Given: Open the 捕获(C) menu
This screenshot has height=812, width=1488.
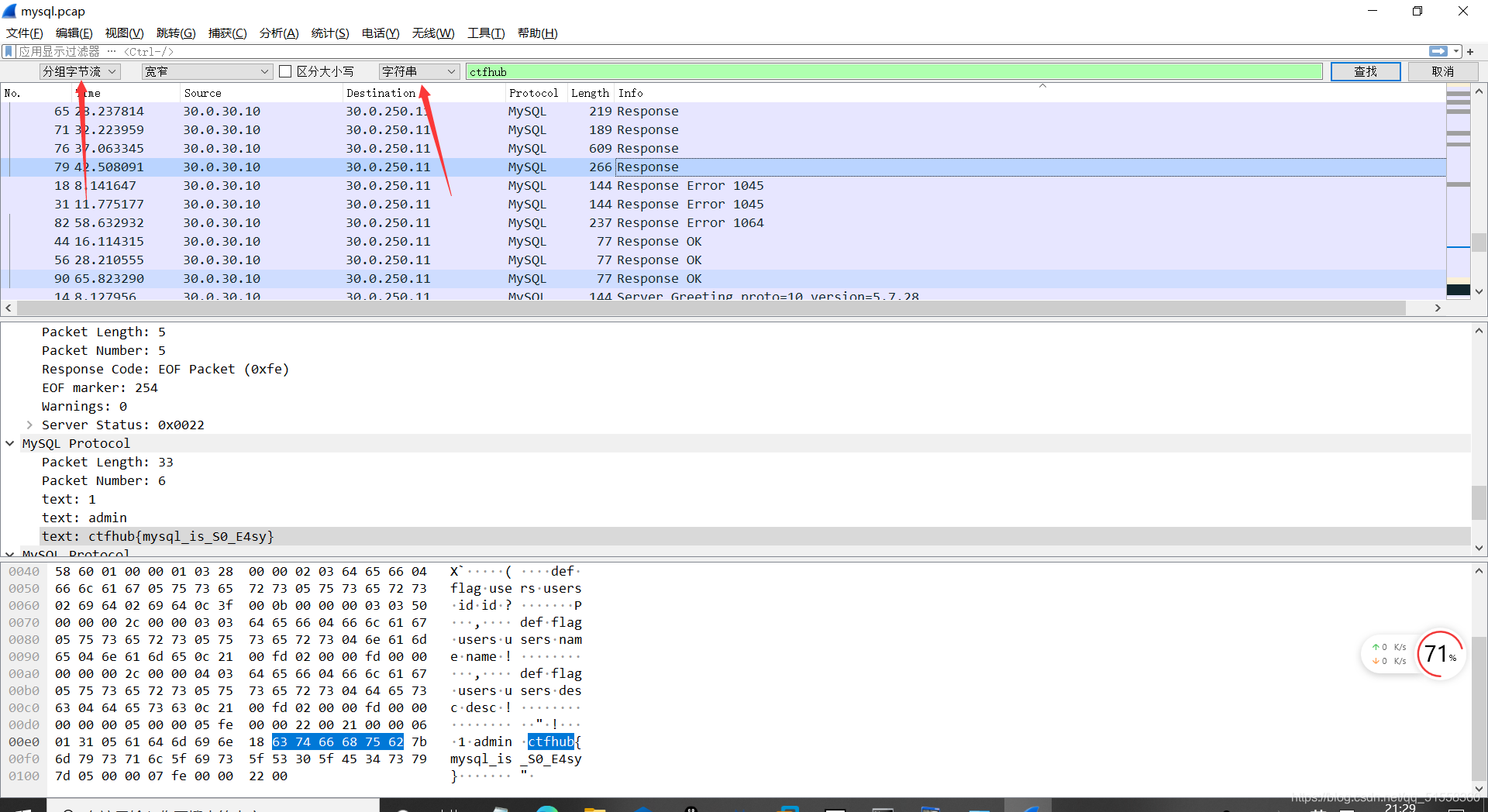Looking at the screenshot, I should (228, 33).
